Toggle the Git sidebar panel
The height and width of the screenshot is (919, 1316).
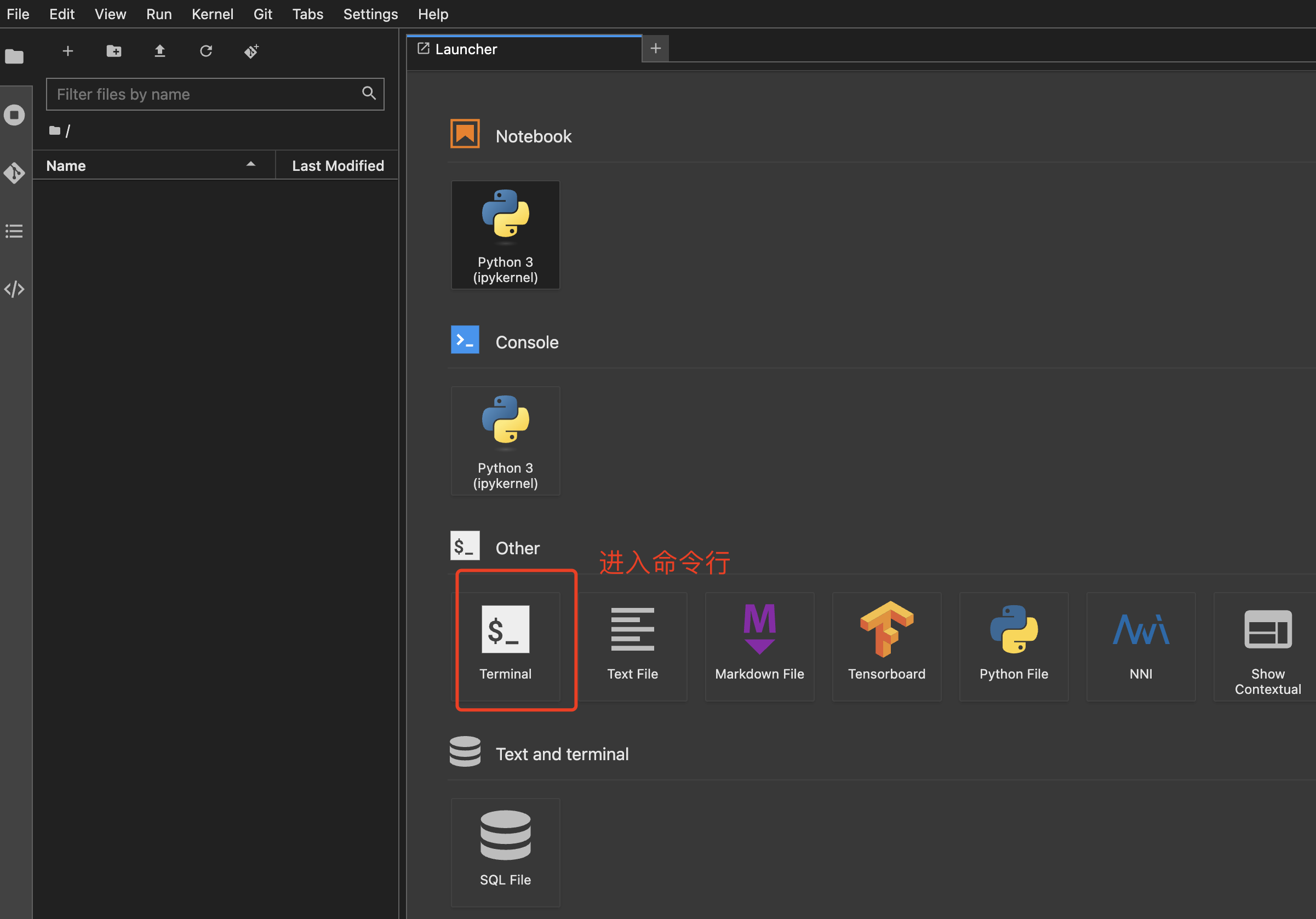click(x=15, y=173)
